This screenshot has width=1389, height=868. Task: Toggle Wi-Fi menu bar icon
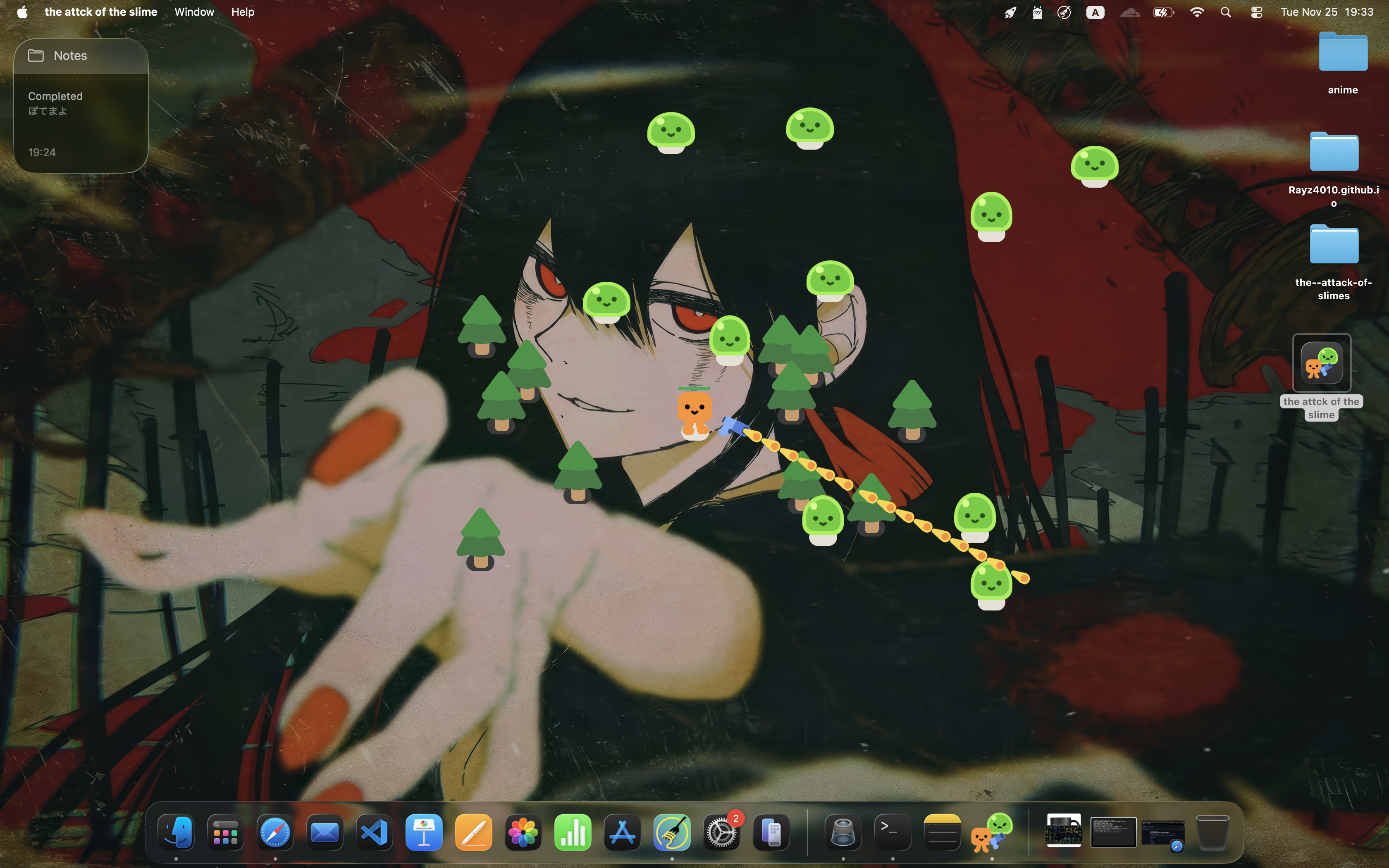1197,12
